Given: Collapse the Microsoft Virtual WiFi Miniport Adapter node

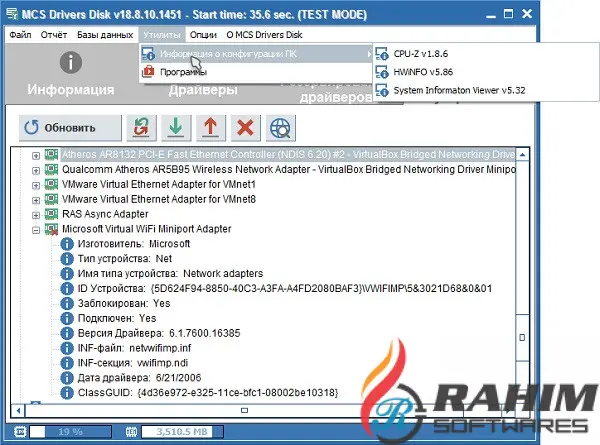Looking at the screenshot, I should (36, 230).
